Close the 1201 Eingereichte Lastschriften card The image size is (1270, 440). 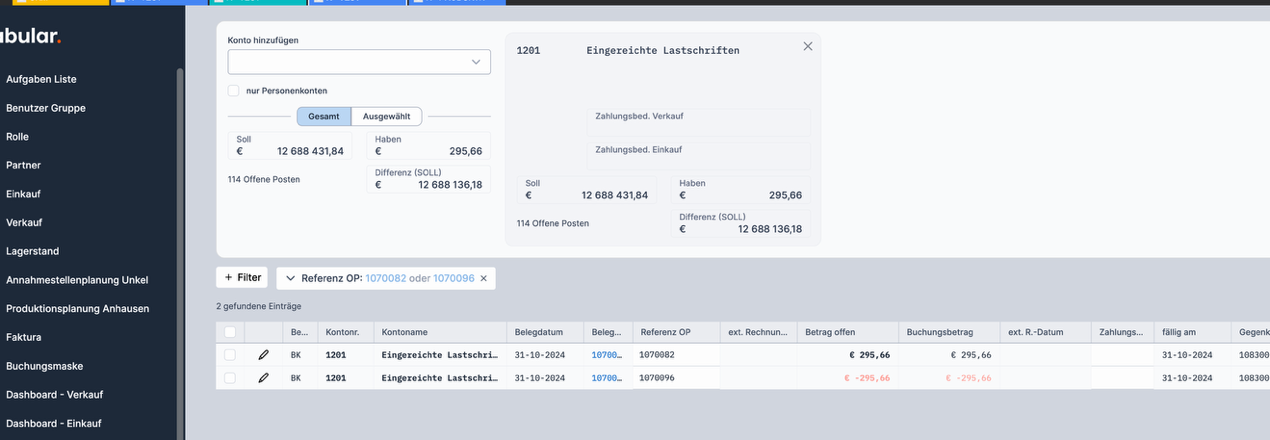[x=808, y=46]
